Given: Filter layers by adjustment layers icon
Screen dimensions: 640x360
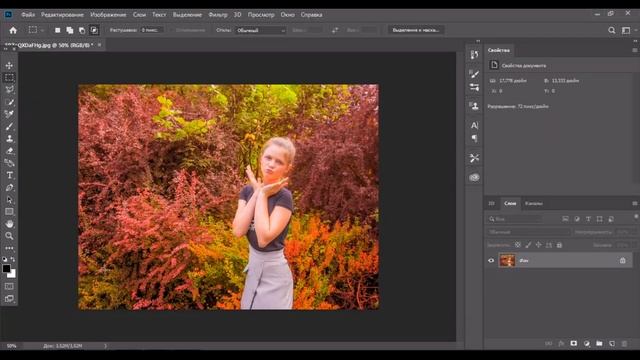Looking at the screenshot, I should click(x=577, y=219).
